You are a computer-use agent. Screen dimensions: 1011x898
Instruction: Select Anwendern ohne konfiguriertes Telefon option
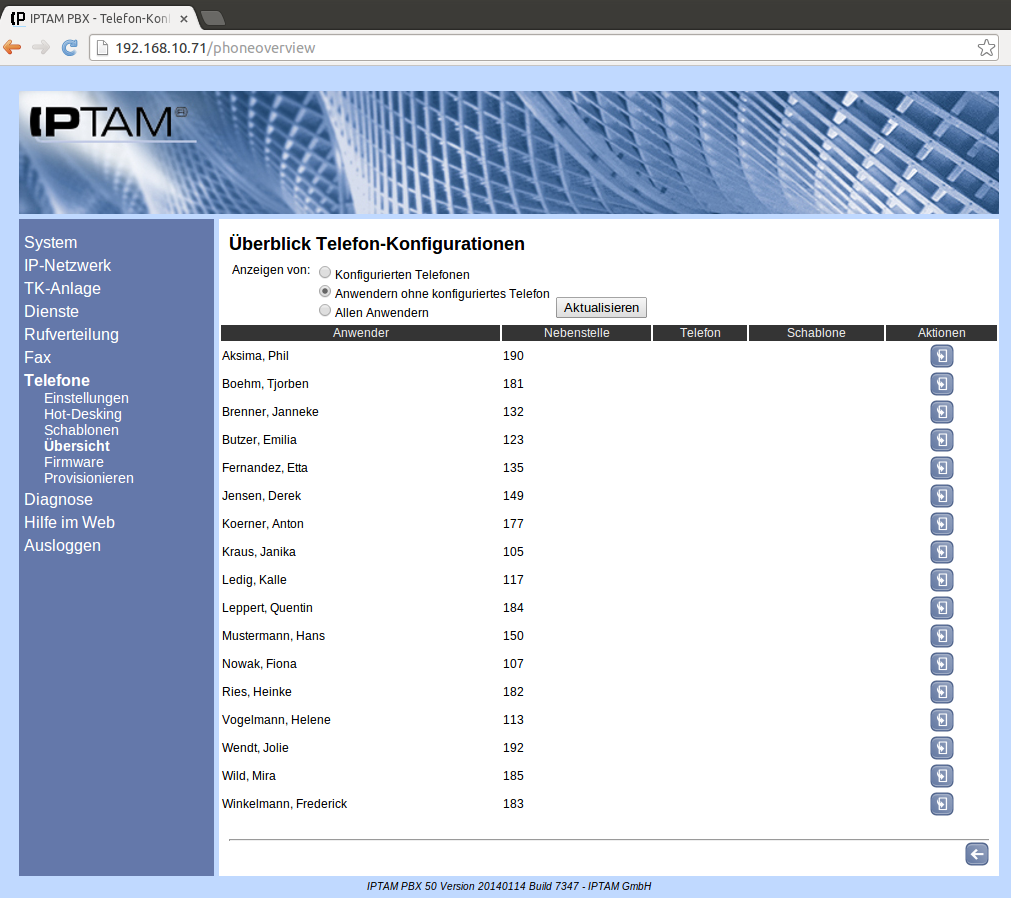point(325,292)
